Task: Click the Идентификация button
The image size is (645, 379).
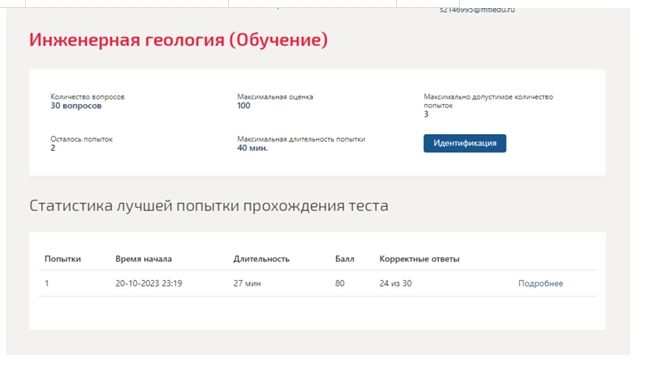Action: (465, 143)
